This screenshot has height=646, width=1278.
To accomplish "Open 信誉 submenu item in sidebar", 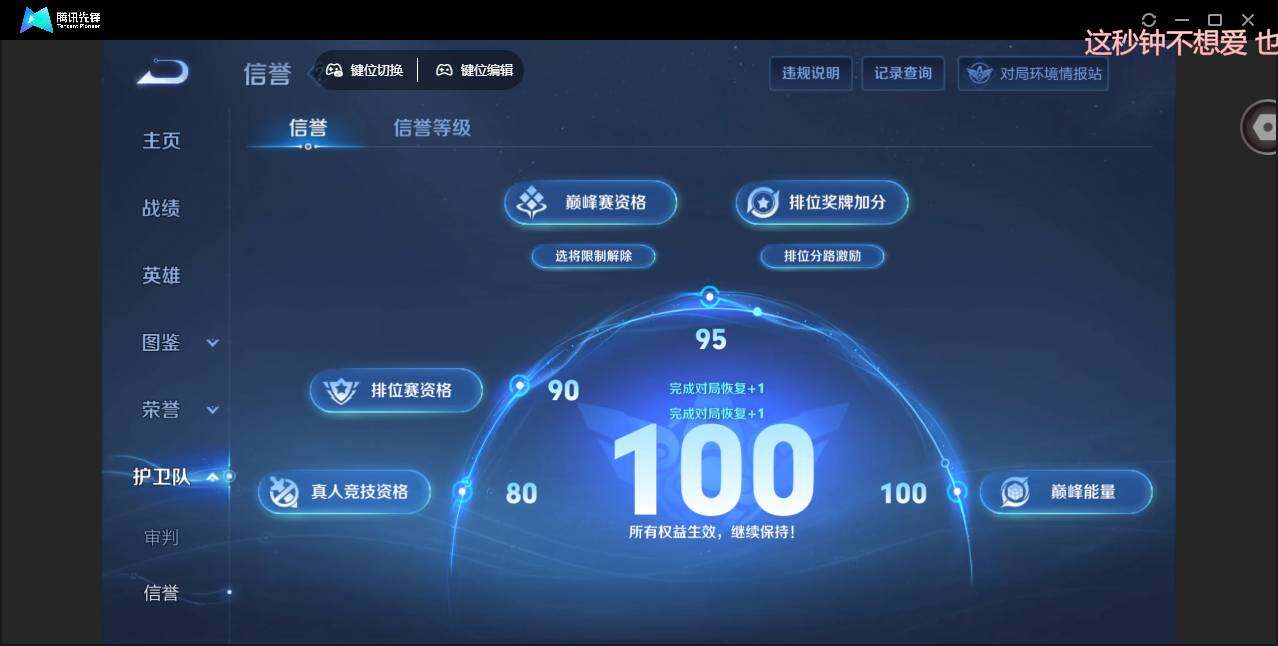I will 161,593.
